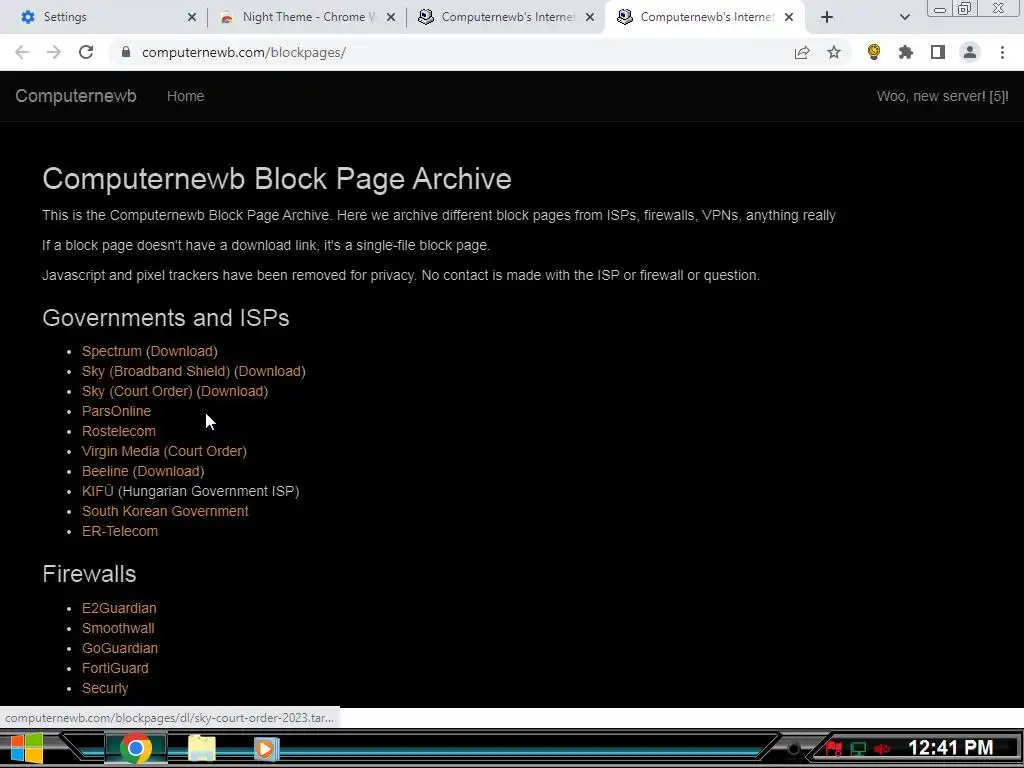Click the Governments and ISPs heading
Viewport: 1024px width, 768px height.
166,317
